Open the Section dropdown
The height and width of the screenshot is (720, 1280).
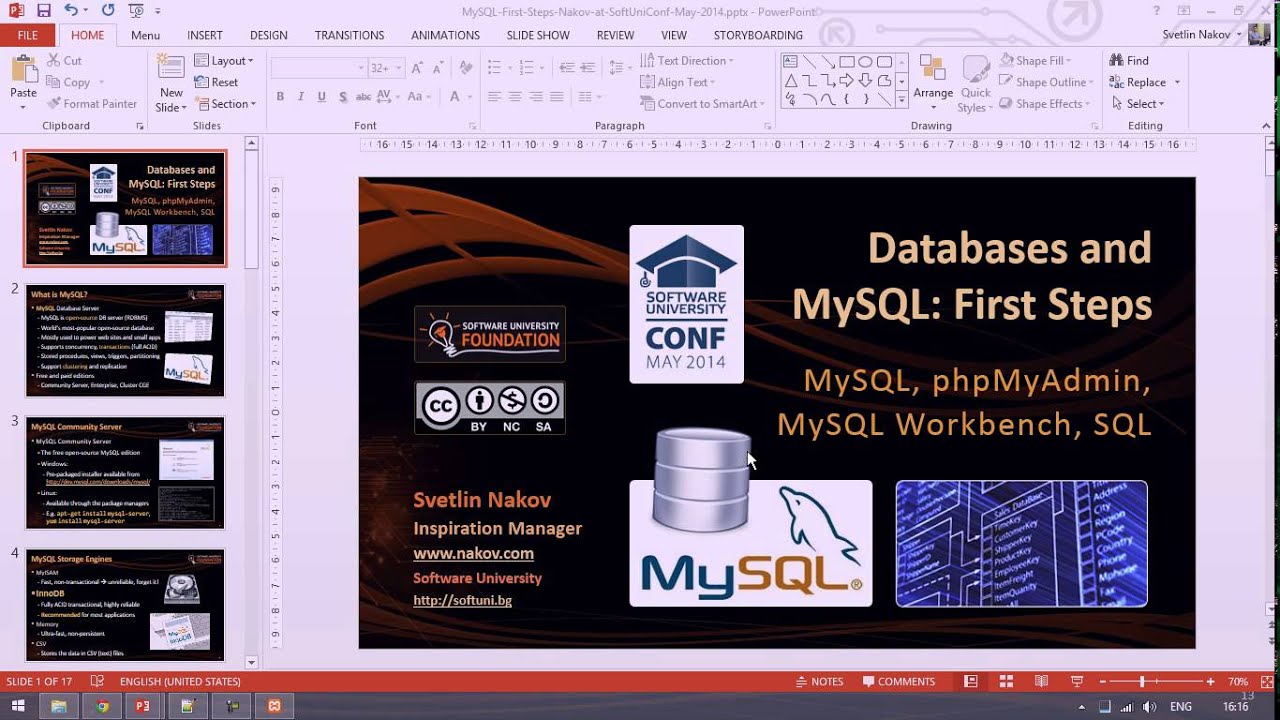pyautogui.click(x=226, y=104)
